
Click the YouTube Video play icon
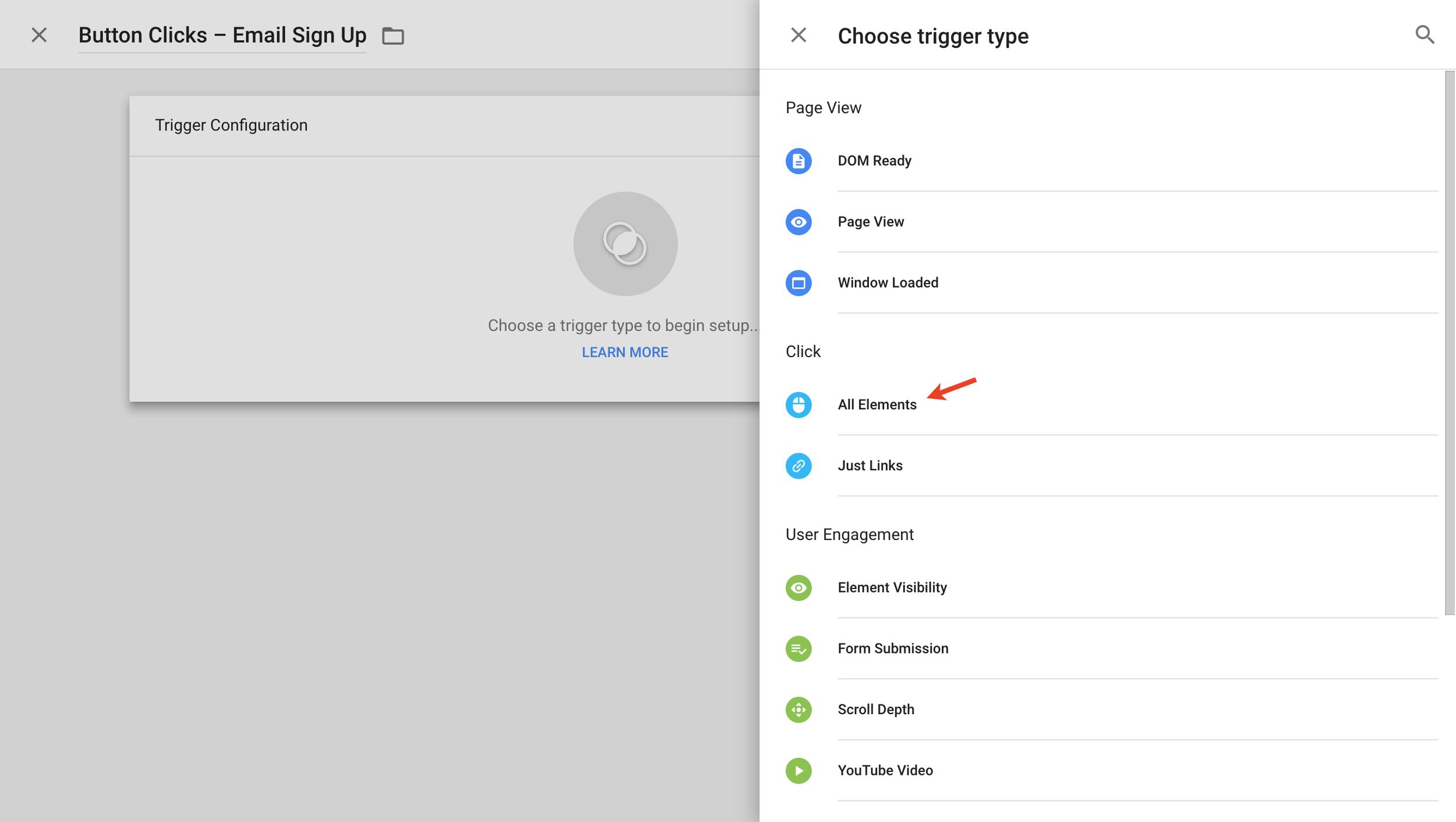pos(798,771)
